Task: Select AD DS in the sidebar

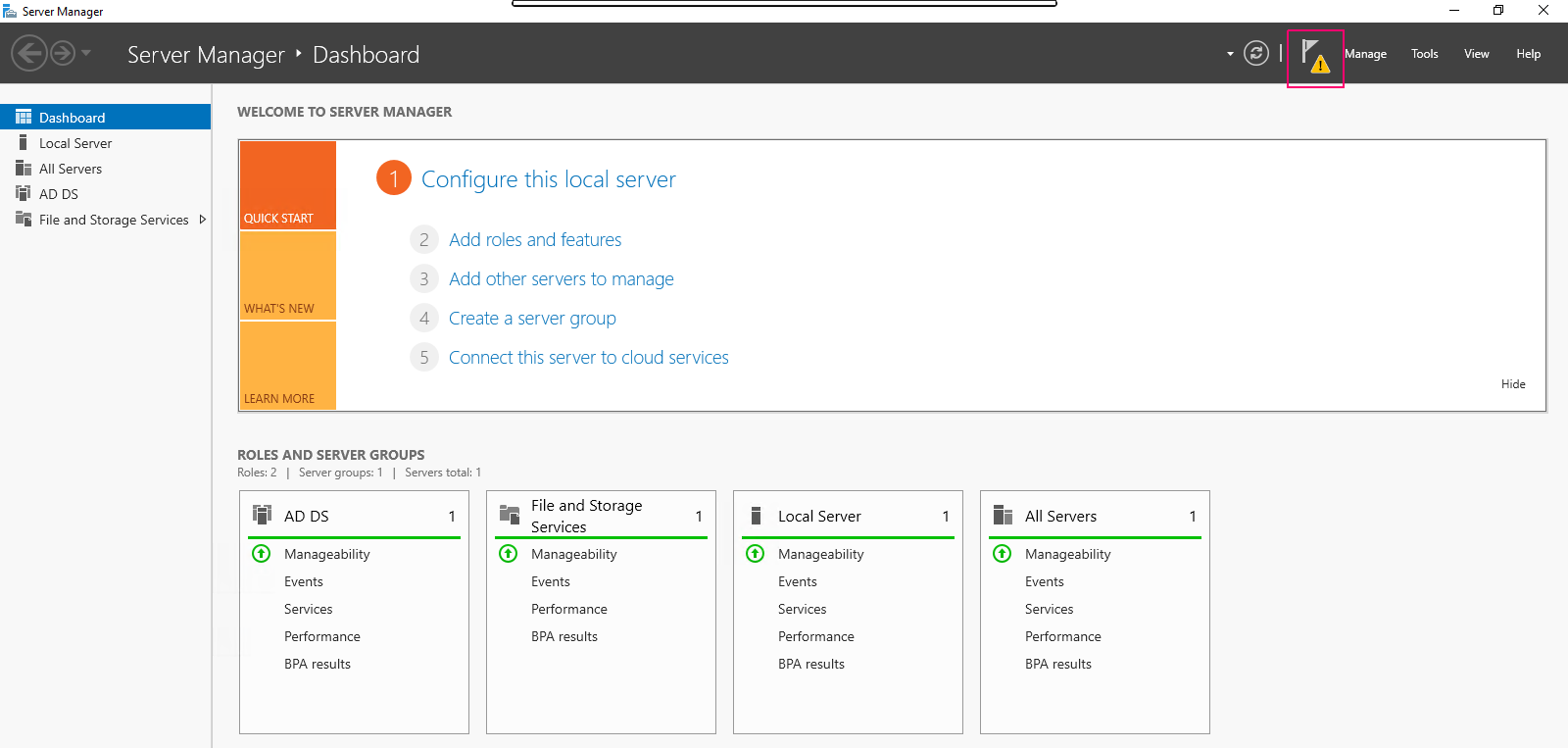Action: tap(105, 194)
